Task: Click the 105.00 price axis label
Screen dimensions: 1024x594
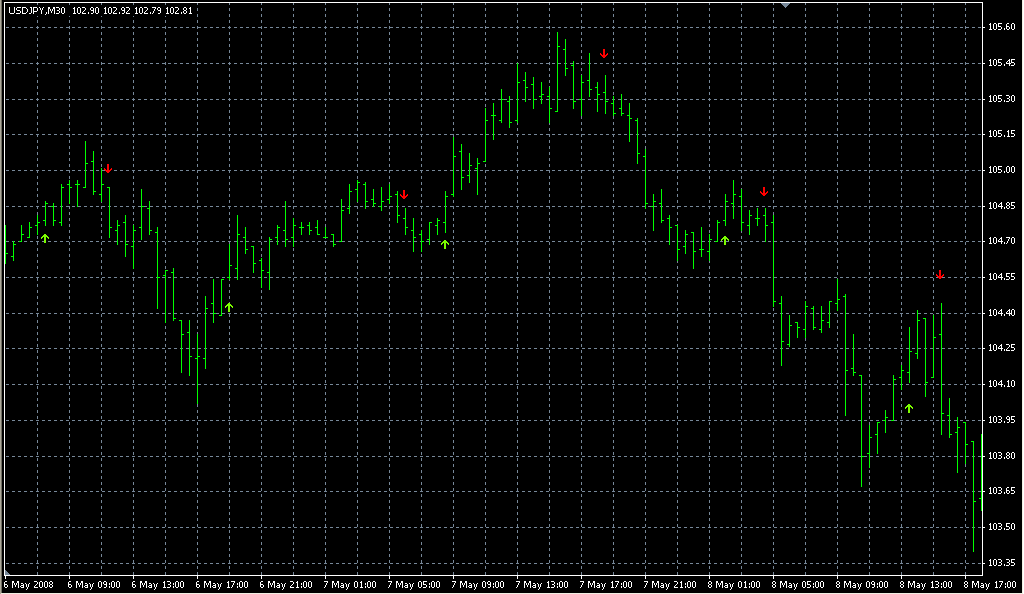Action: 1001,170
